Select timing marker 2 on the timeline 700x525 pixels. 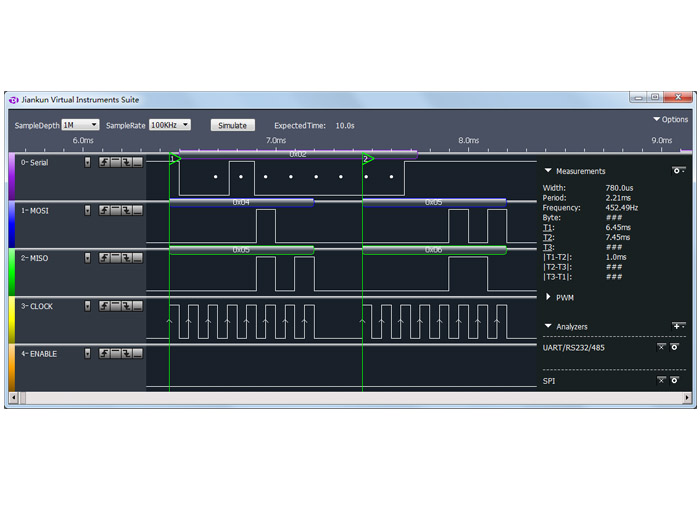coord(367,158)
